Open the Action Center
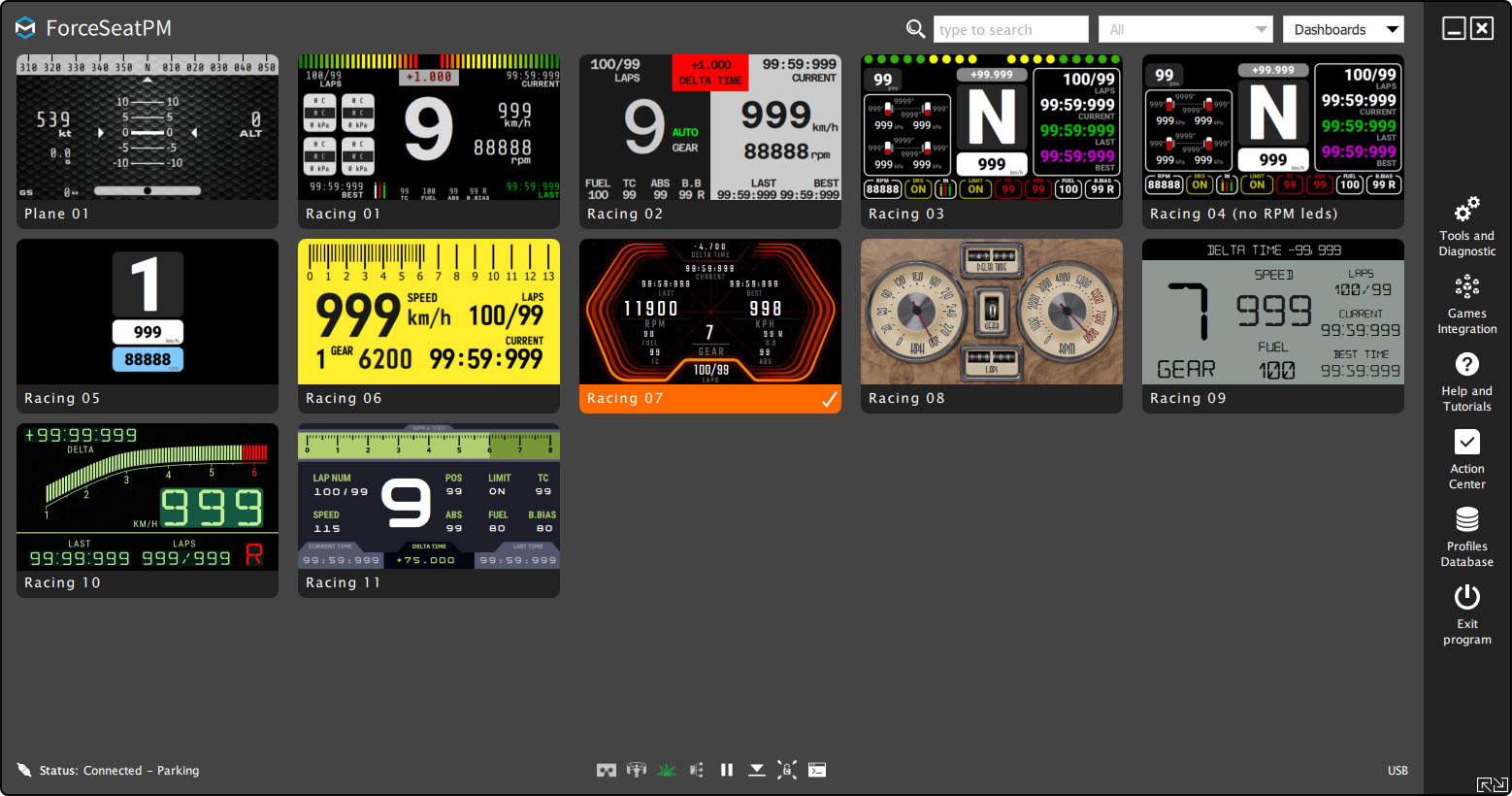This screenshot has width=1512, height=796. (1466, 459)
